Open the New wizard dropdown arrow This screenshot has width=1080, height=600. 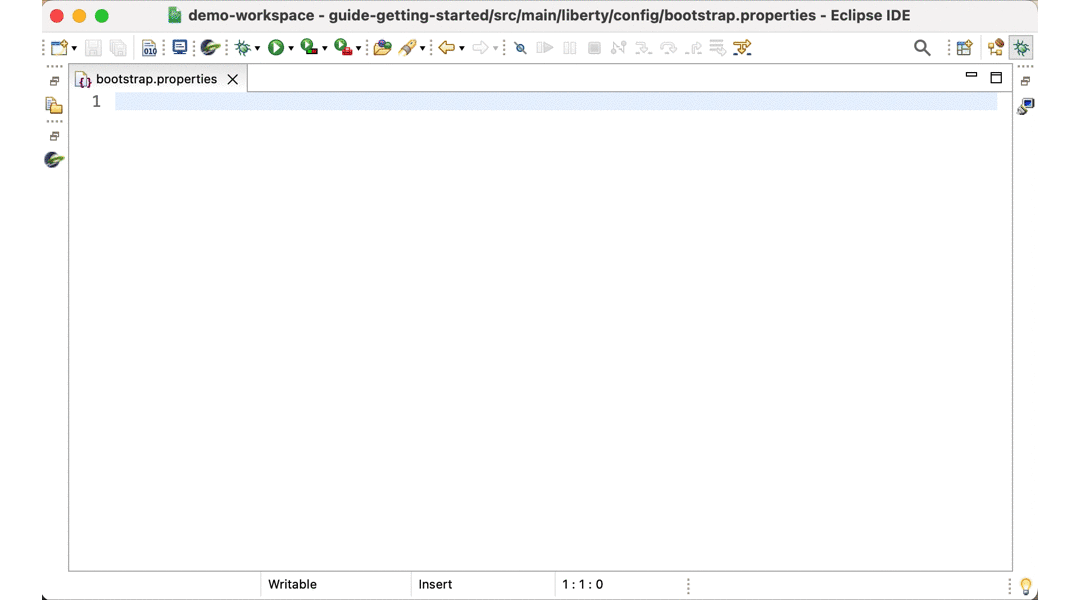(x=74, y=48)
